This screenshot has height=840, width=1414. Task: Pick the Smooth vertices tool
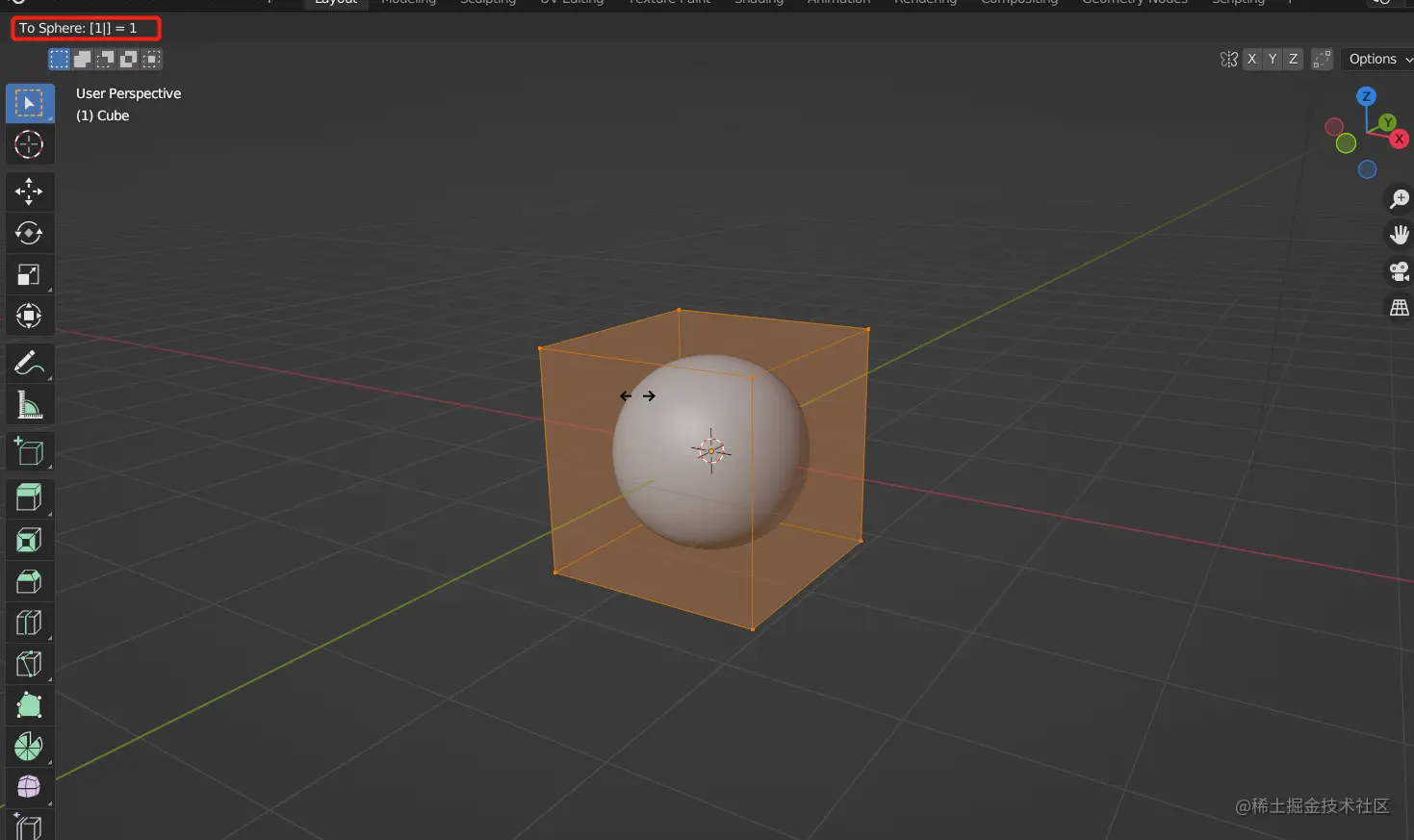click(x=30, y=788)
